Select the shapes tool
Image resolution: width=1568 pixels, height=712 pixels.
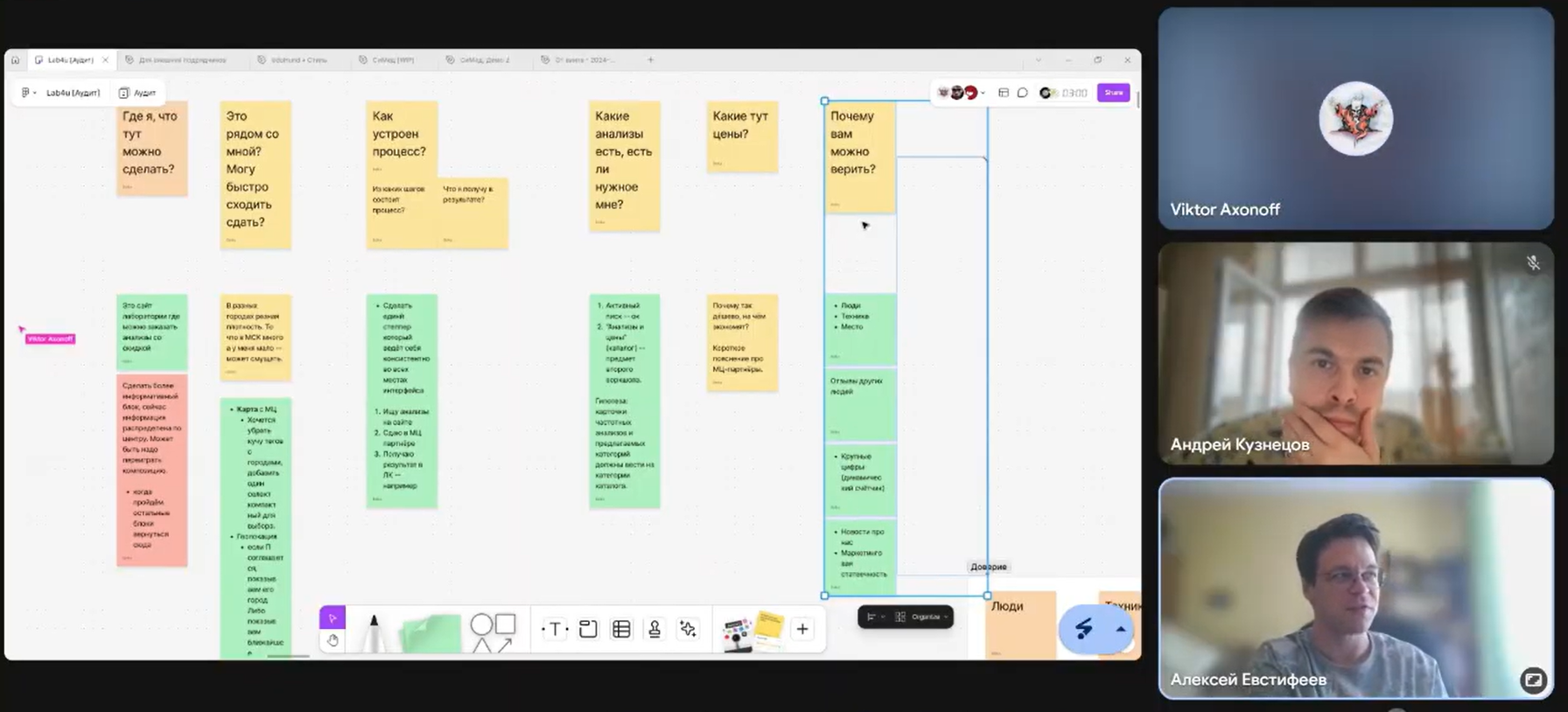pos(493,632)
